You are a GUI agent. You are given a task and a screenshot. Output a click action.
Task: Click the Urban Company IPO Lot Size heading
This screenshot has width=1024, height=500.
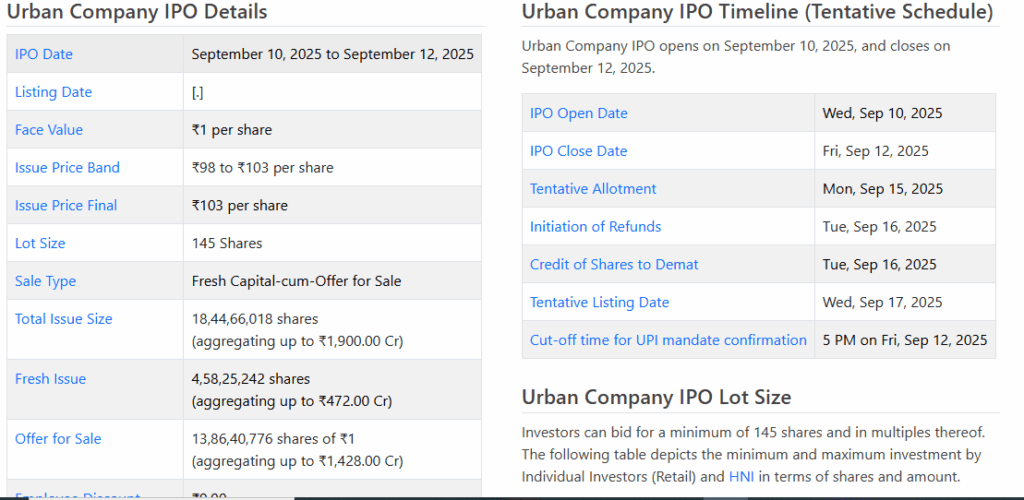click(x=656, y=397)
